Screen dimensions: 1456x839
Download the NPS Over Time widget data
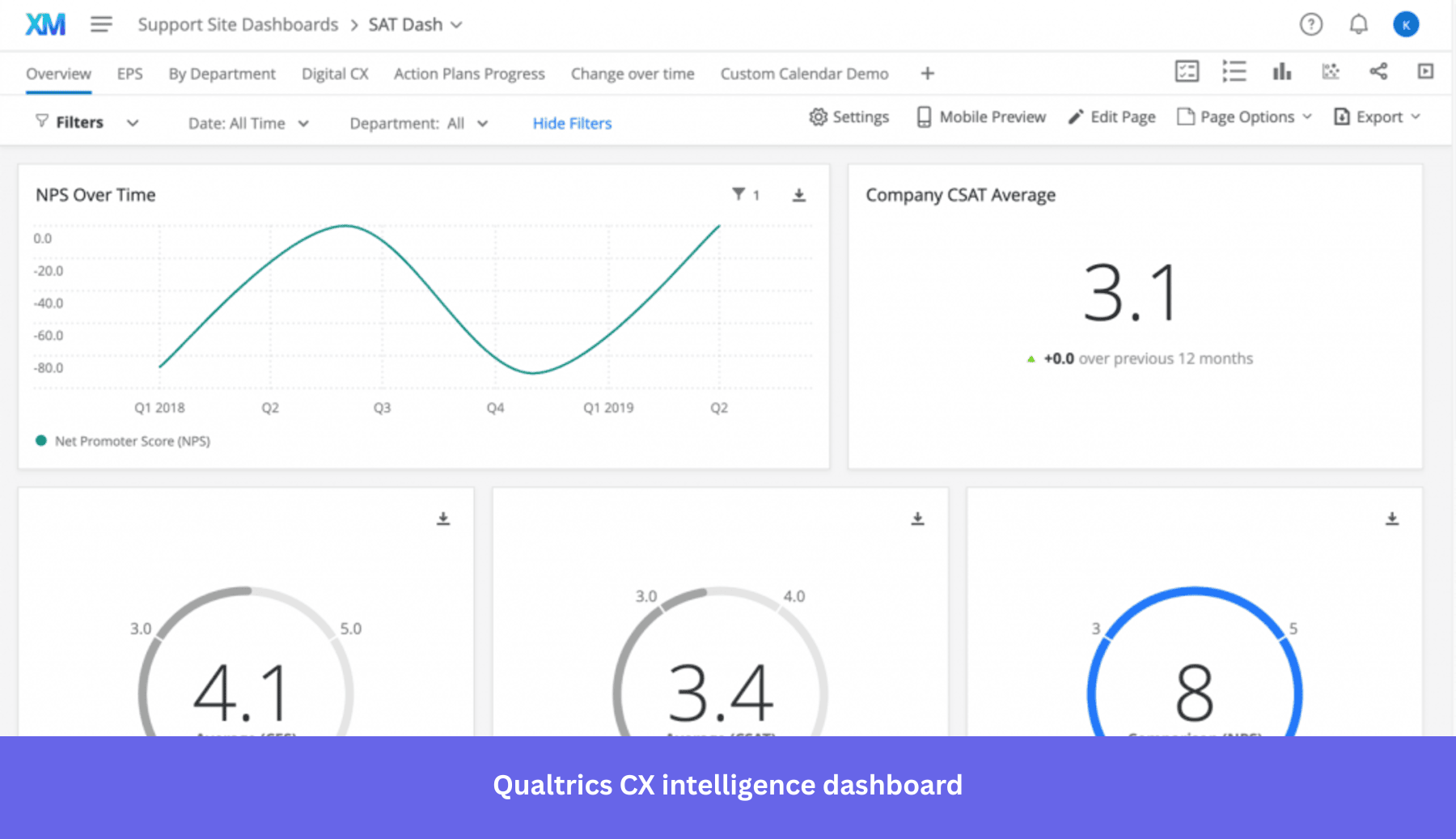(x=799, y=194)
